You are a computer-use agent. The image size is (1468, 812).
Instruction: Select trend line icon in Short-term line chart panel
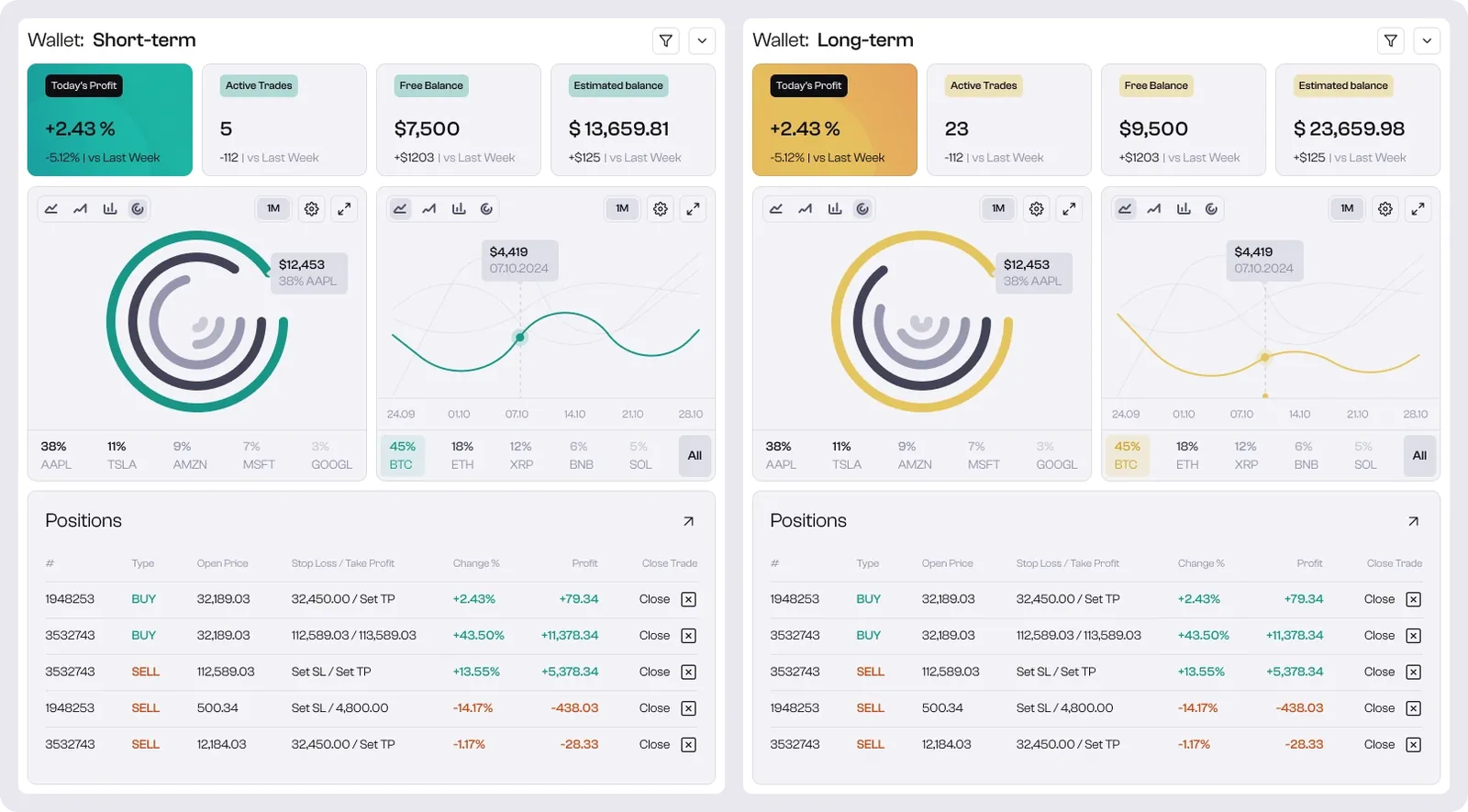[429, 209]
